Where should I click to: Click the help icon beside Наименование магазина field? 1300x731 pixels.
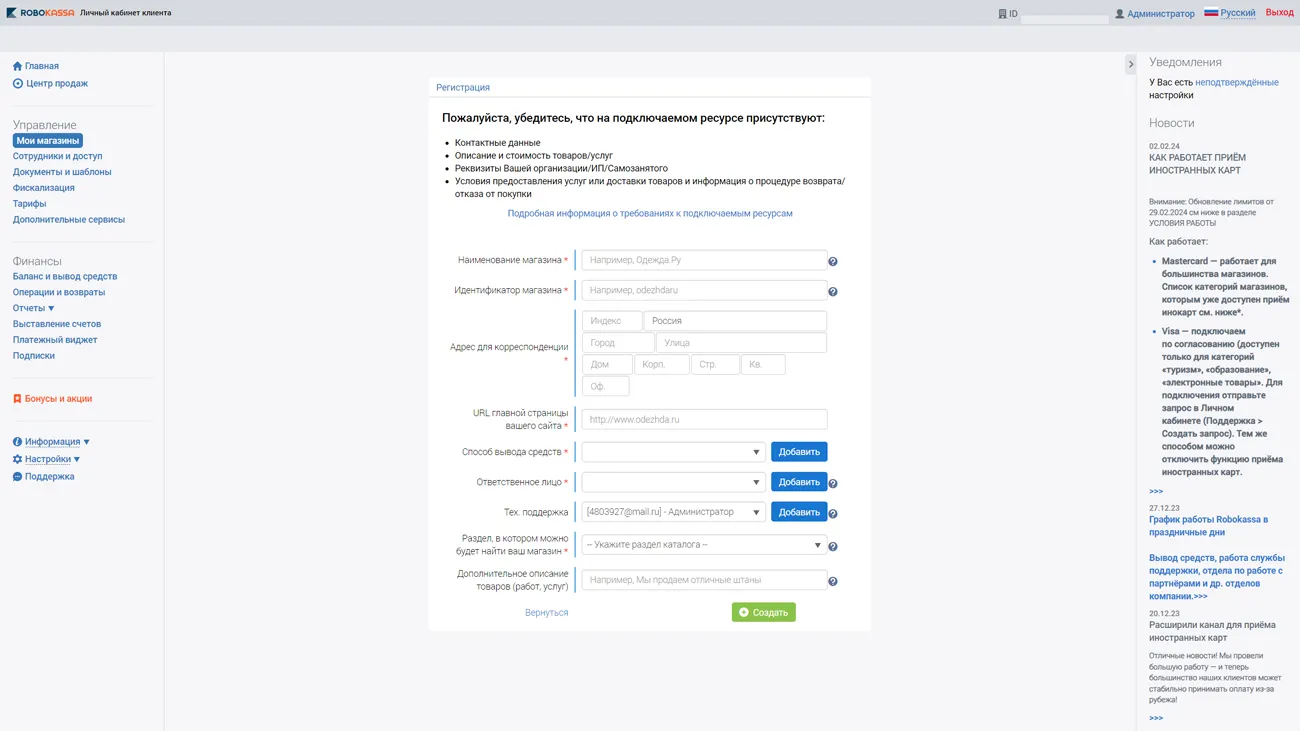(832, 262)
